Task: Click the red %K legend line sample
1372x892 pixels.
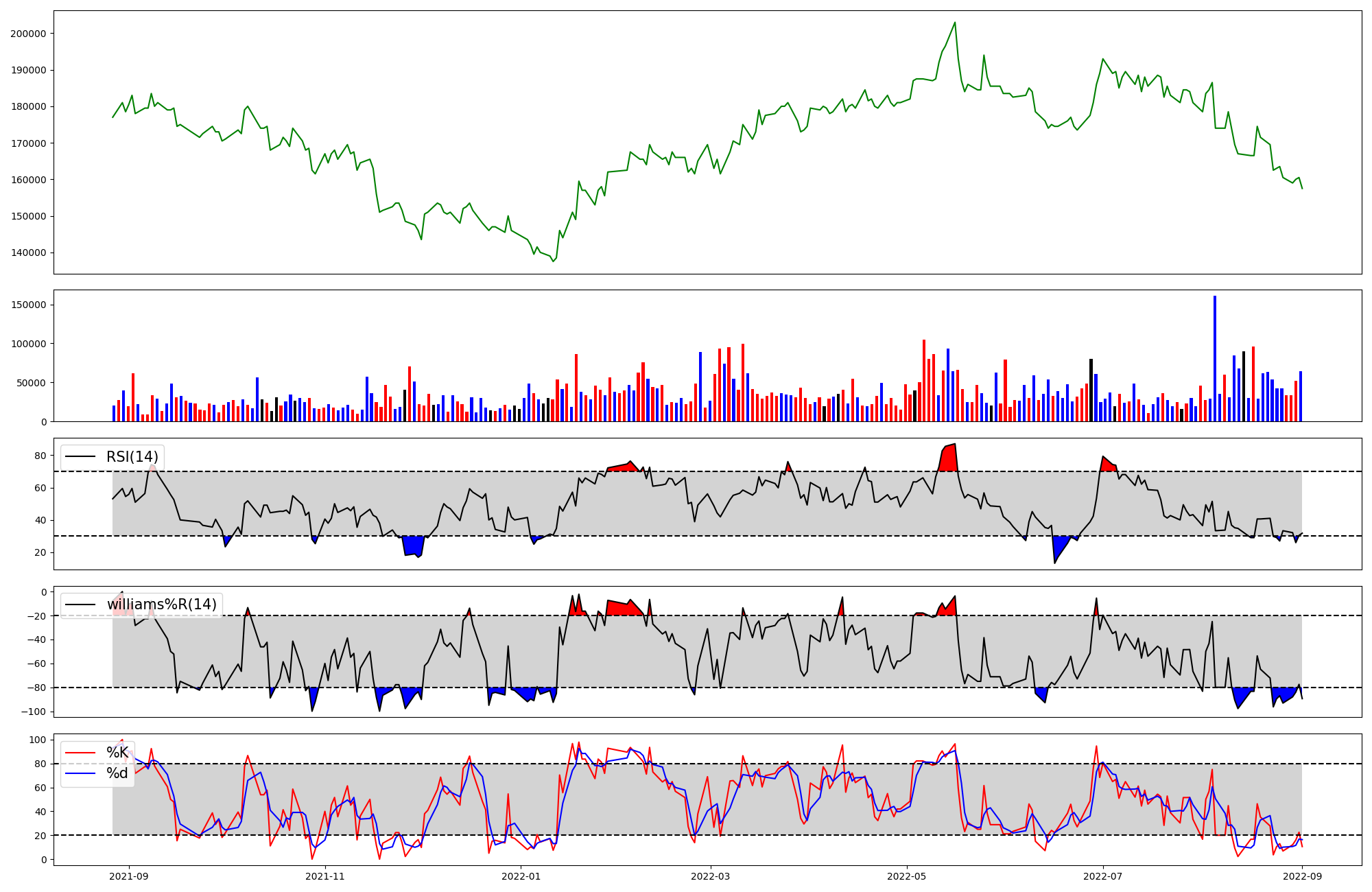Action: click(x=80, y=753)
